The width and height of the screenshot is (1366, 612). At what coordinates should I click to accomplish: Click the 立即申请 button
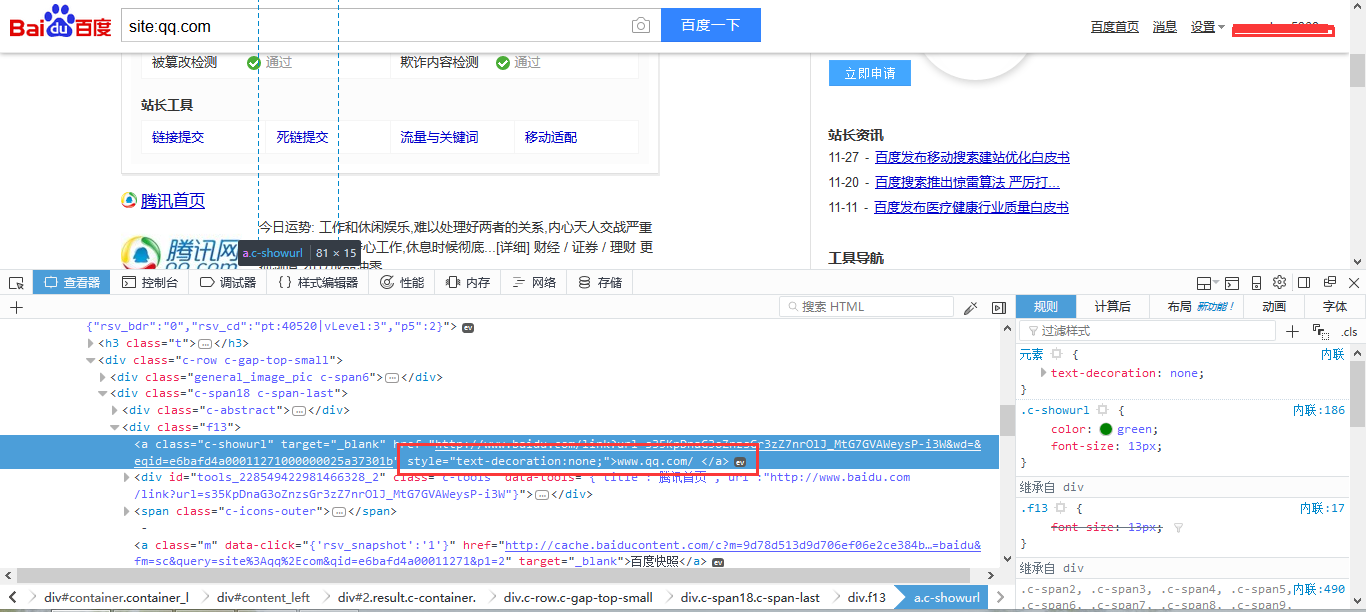870,73
